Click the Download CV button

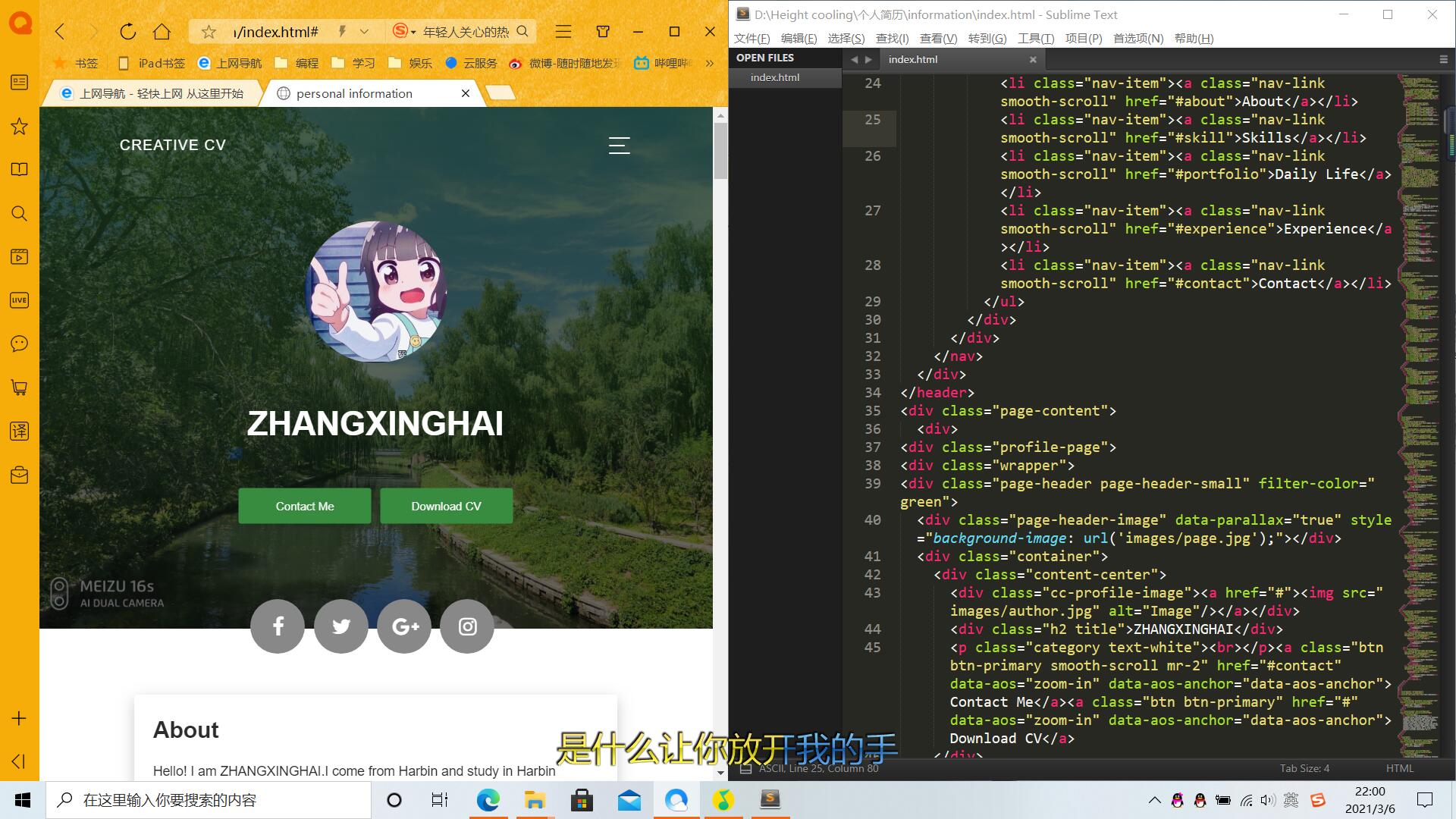coord(446,506)
